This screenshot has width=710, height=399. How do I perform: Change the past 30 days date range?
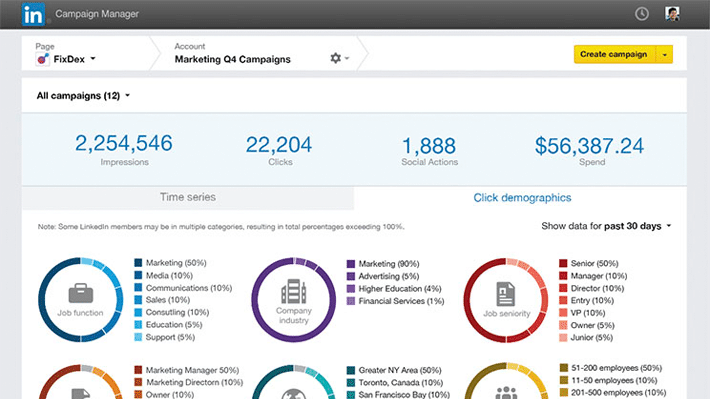(638, 226)
